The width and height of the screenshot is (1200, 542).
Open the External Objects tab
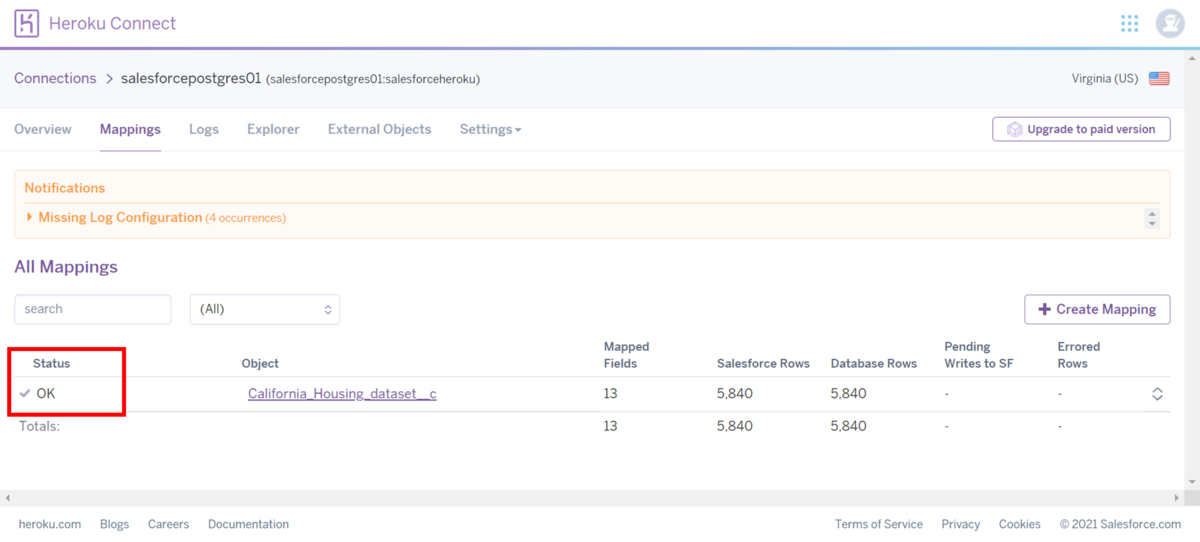click(x=380, y=129)
